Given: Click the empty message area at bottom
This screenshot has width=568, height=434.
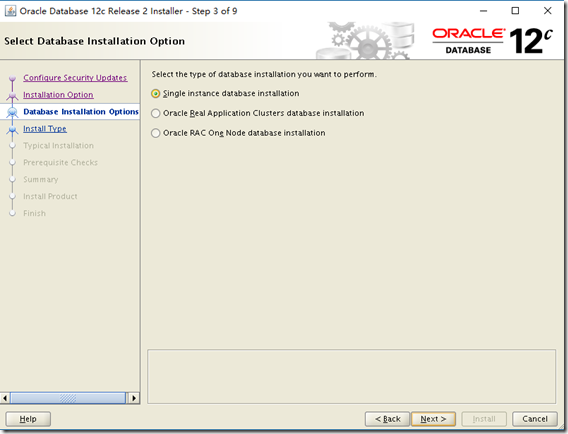Looking at the screenshot, I should point(351,376).
